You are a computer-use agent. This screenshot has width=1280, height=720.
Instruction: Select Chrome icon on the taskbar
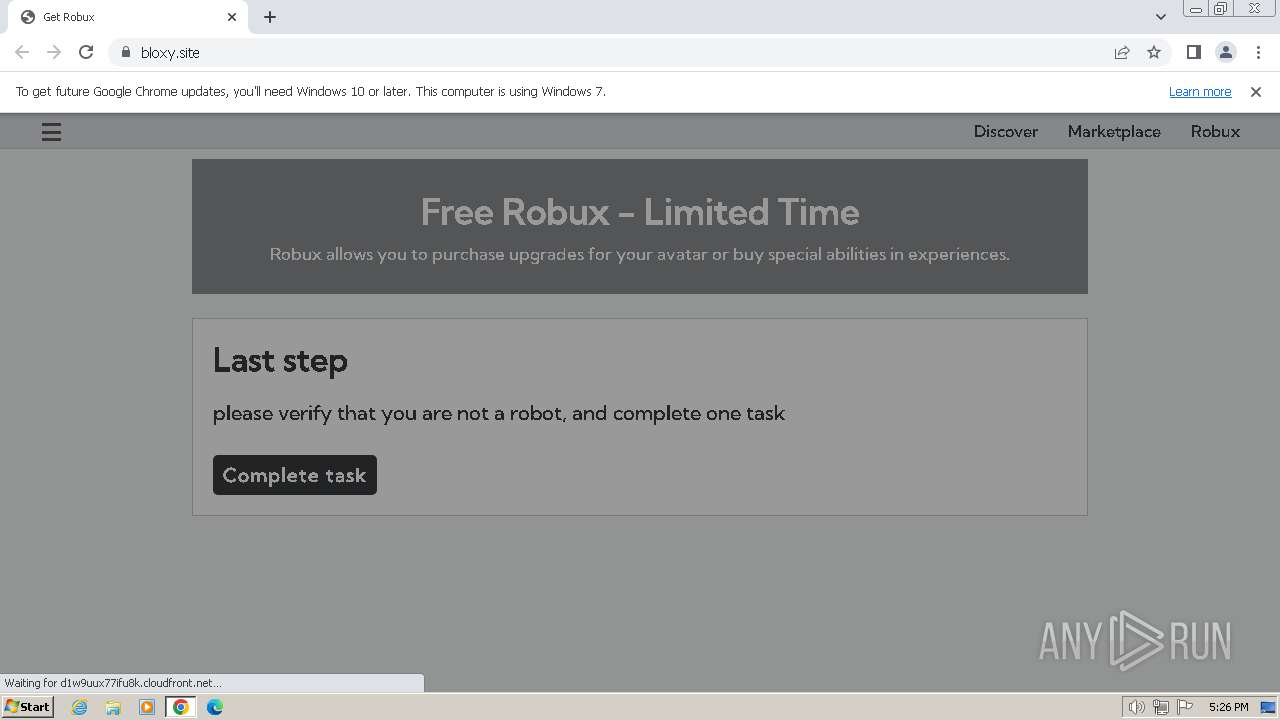[x=181, y=707]
